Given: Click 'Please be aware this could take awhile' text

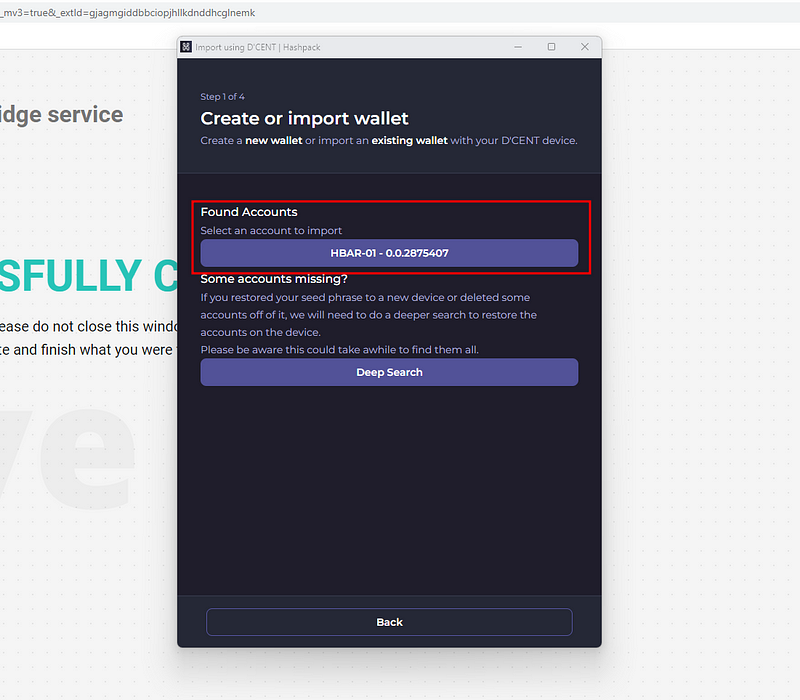Looking at the screenshot, I should pos(339,350).
